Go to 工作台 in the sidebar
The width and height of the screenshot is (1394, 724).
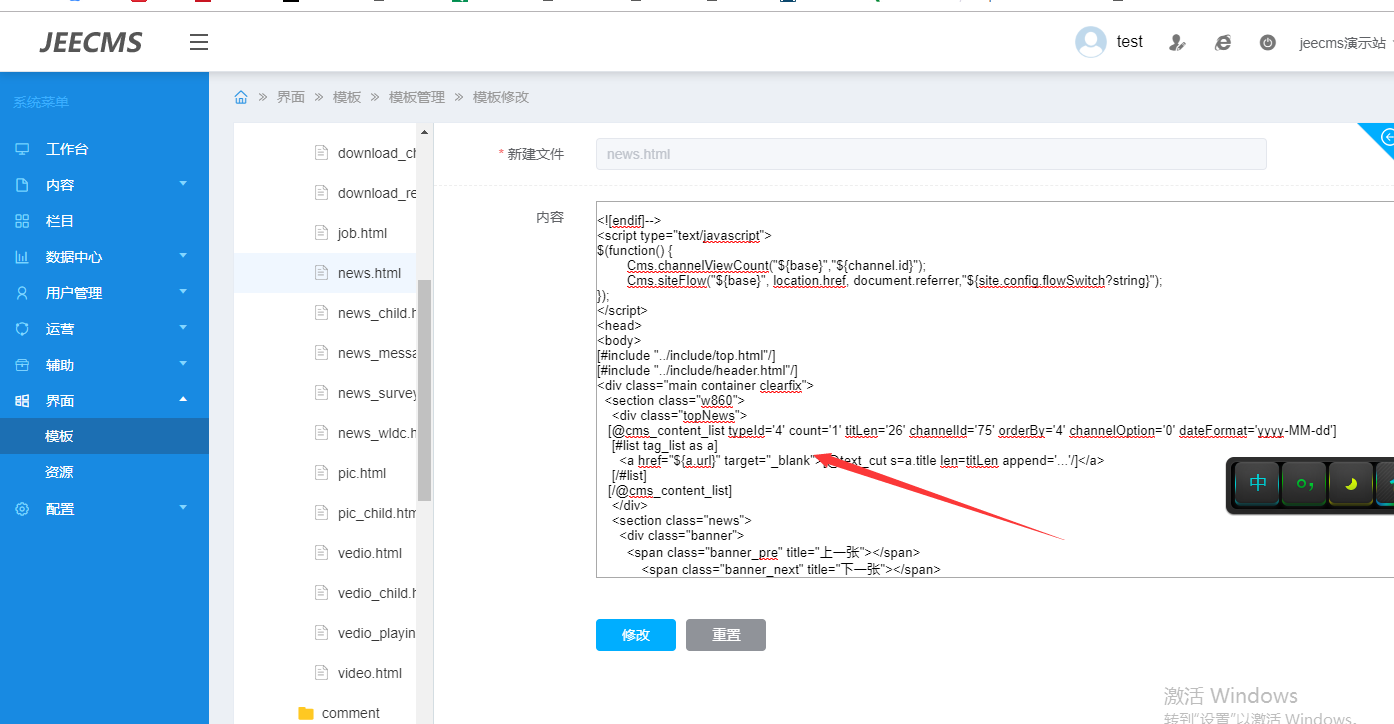67,149
